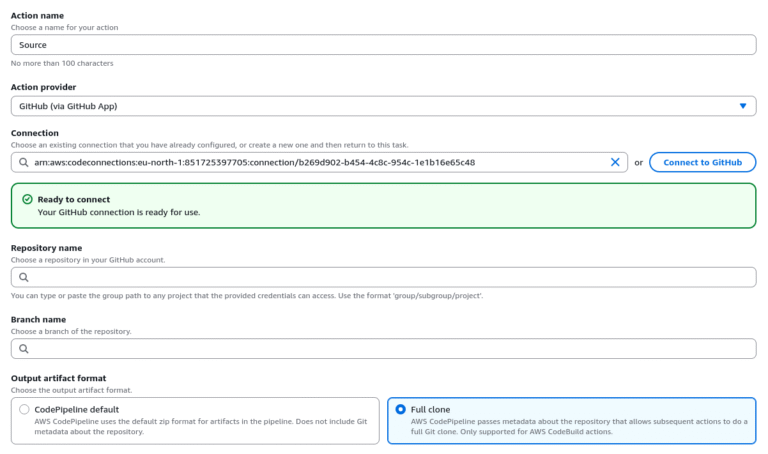
Task: Click the green checkmark success icon
Action: tap(27, 199)
